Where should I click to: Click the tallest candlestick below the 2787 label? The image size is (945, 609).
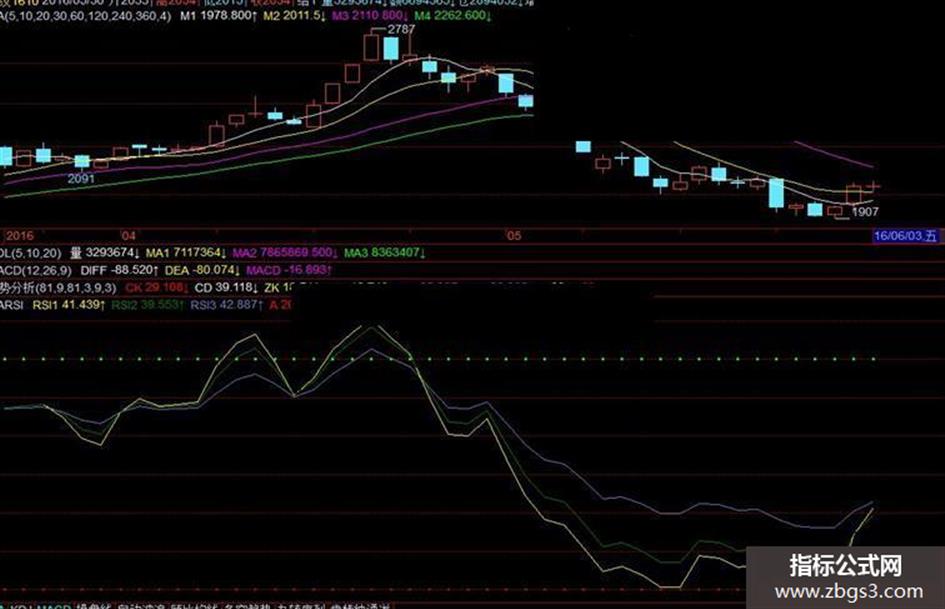(371, 47)
